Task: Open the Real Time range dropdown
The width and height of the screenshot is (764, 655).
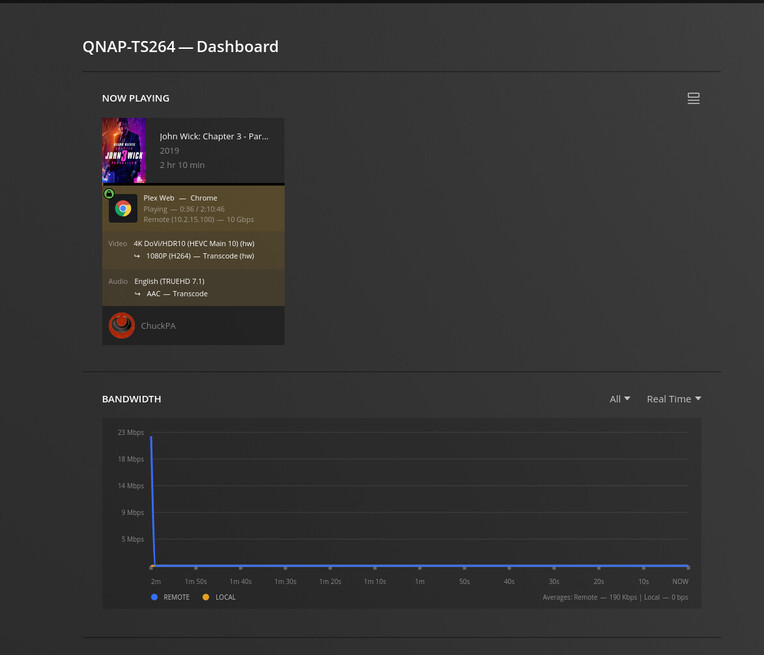Action: 674,399
